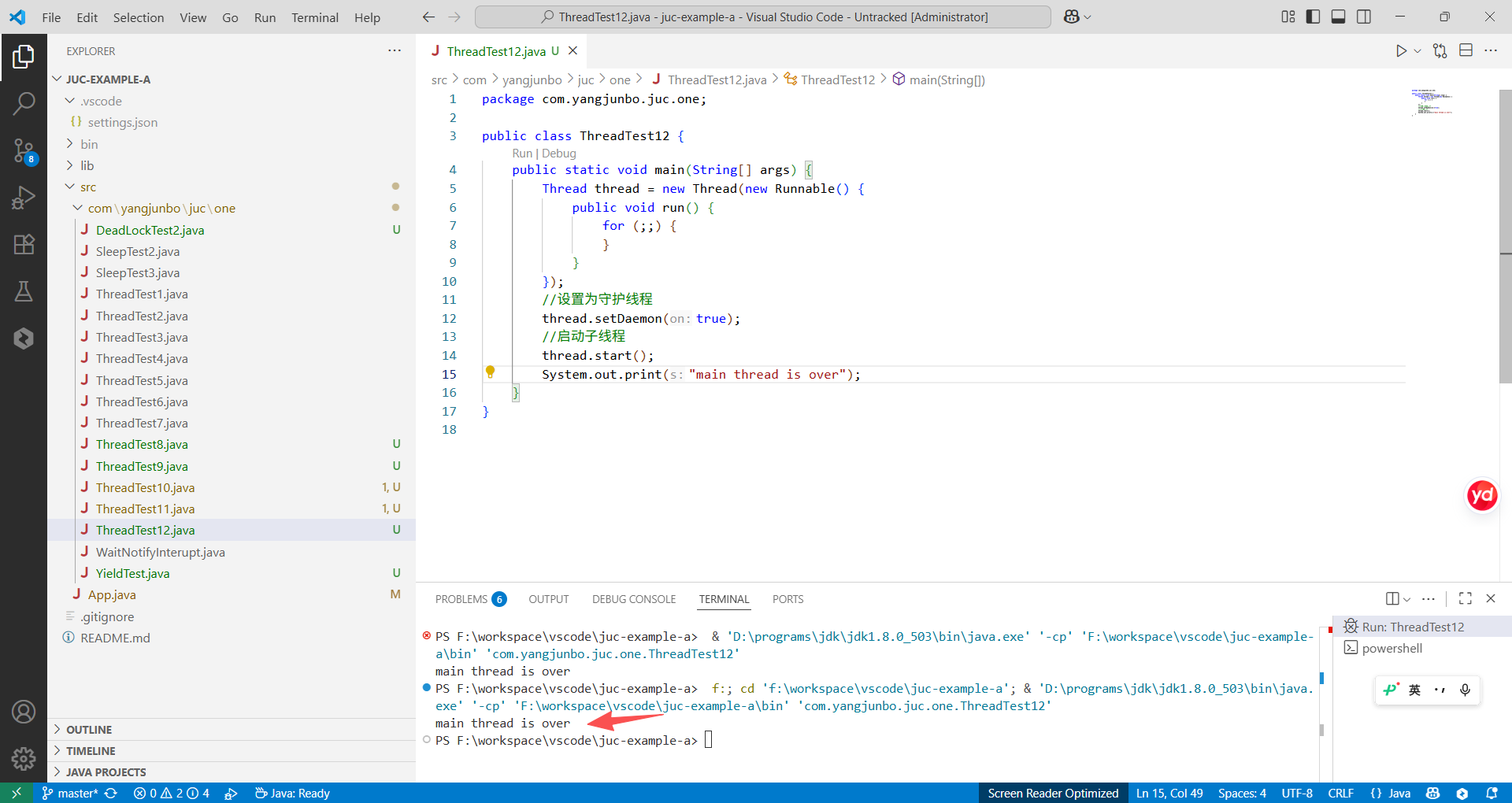Click the synchronize changes icon beside master
Screen dimensions: 1512x803
111,793
